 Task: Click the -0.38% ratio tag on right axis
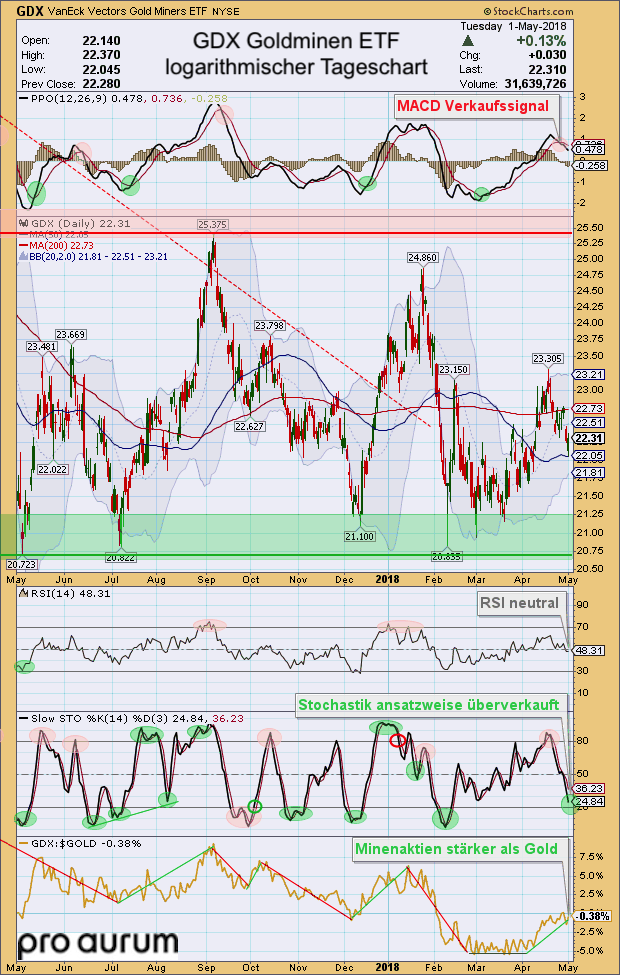click(x=590, y=916)
